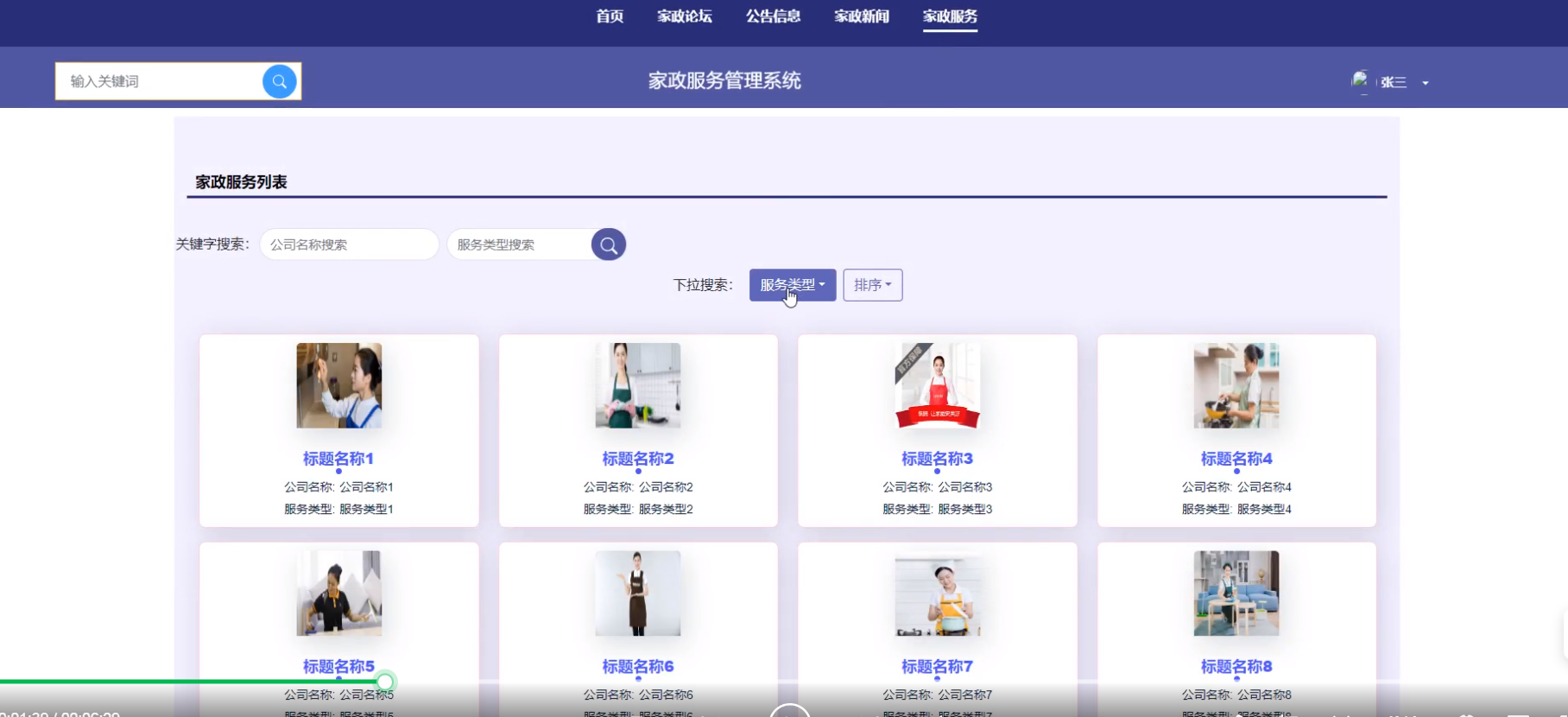Image resolution: width=1568 pixels, height=717 pixels.
Task: Open the 家政新闻 menu item
Action: point(862,16)
